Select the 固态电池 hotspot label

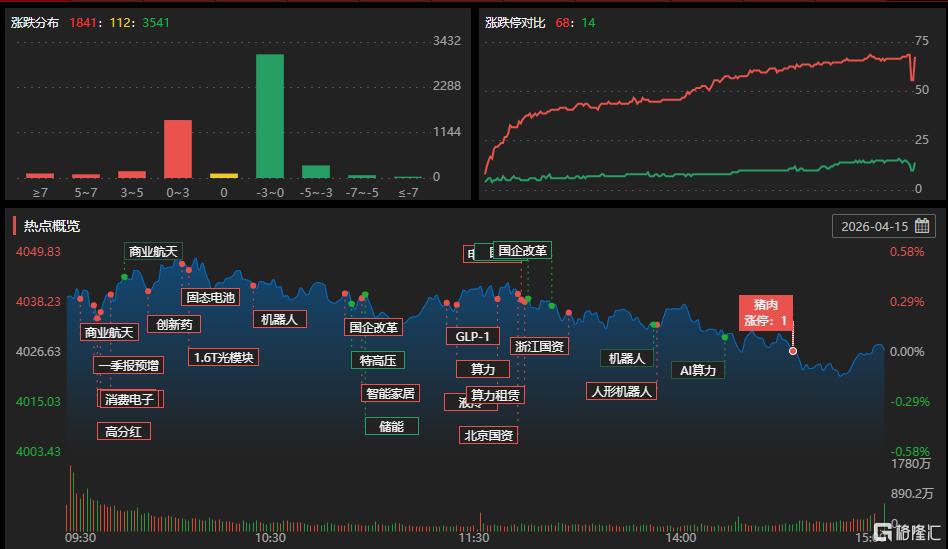211,297
